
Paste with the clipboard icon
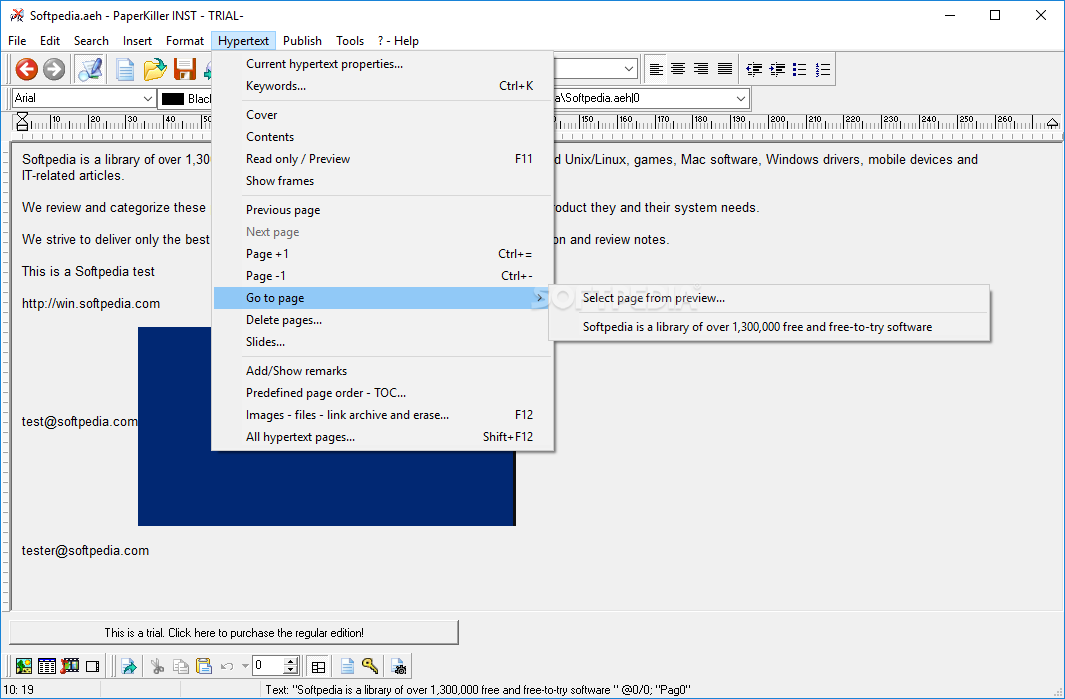[x=204, y=666]
